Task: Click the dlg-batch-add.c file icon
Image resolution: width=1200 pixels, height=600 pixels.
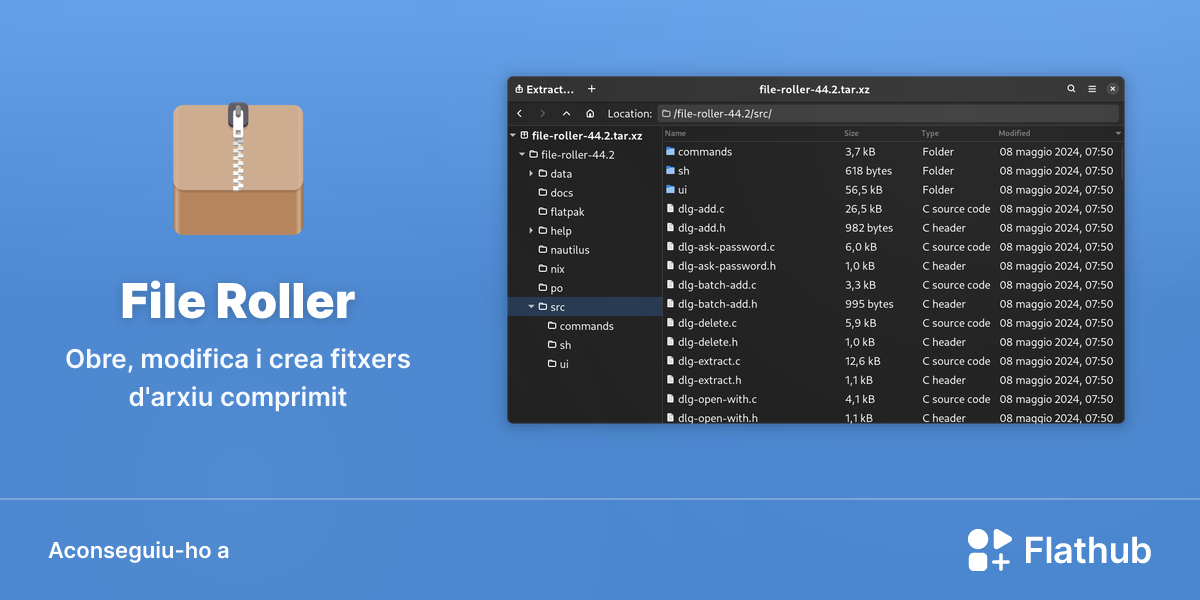Action: pos(670,285)
